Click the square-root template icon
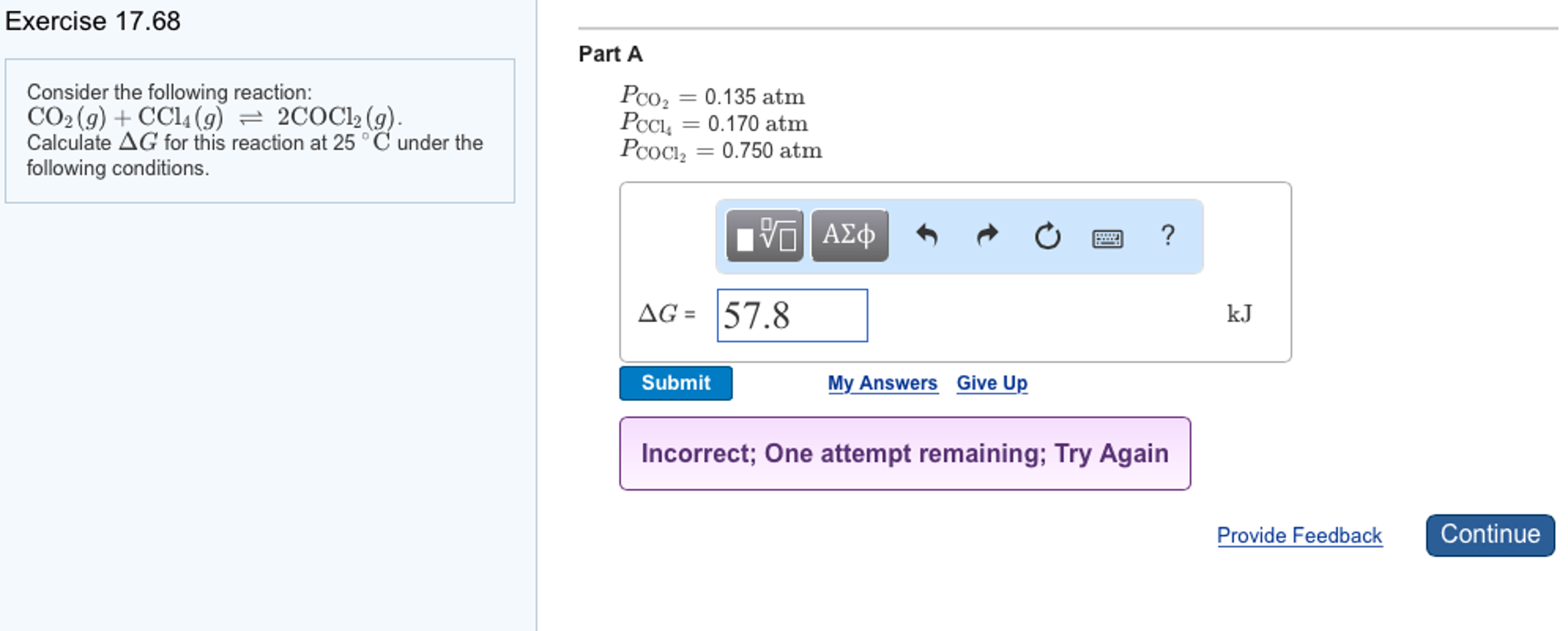The width and height of the screenshot is (1568, 631). coord(763,234)
